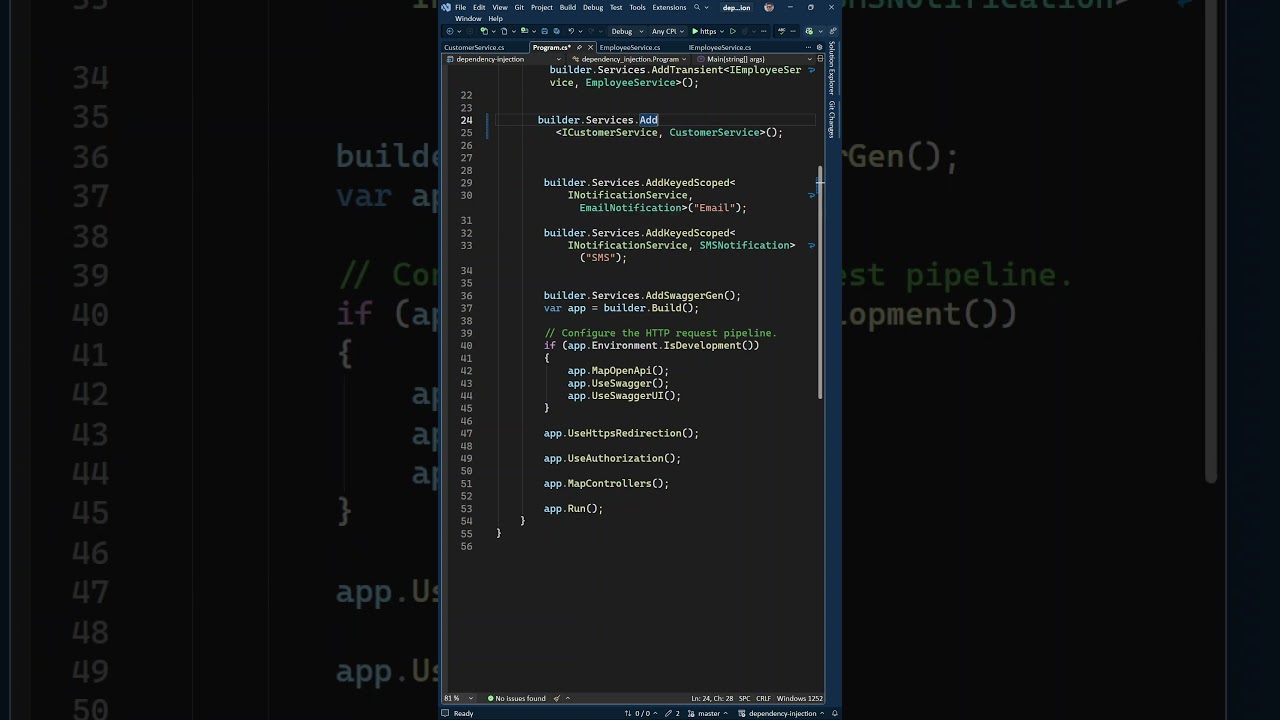This screenshot has height=720, width=1280.
Task: Open the File menu
Action: (460, 7)
